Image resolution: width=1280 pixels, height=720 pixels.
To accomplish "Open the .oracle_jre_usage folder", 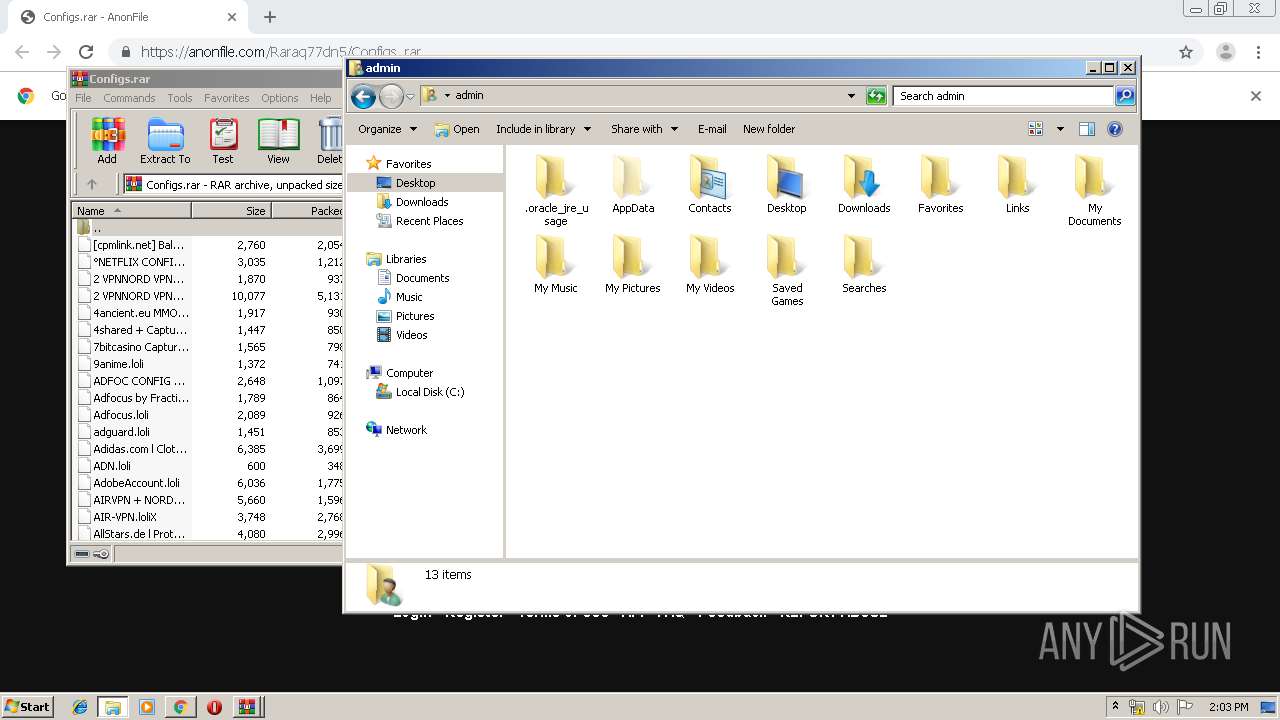I will [556, 190].
